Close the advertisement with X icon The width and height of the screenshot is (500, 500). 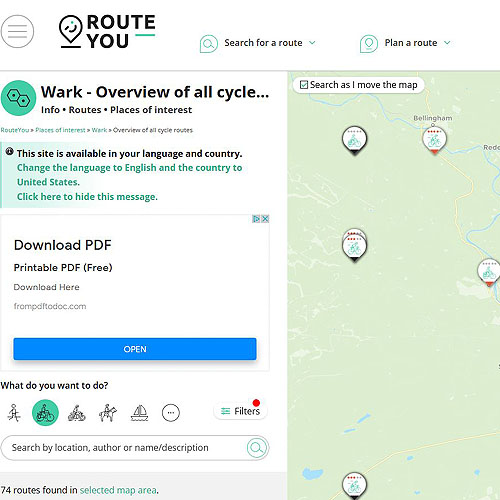click(265, 219)
